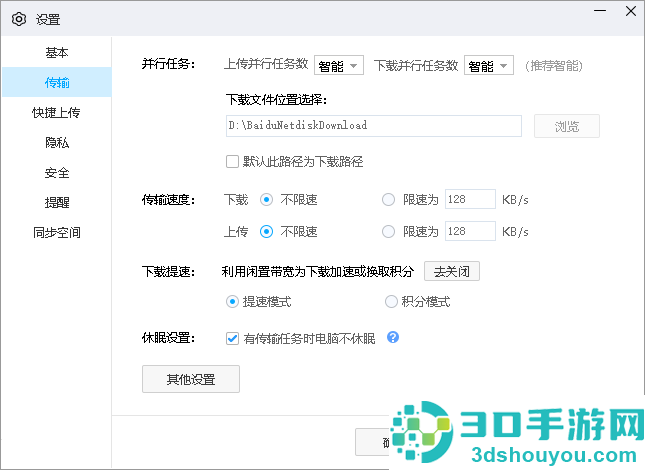Select 限速为 radio for 上传 speed
This screenshot has width=645, height=470.
[388, 232]
